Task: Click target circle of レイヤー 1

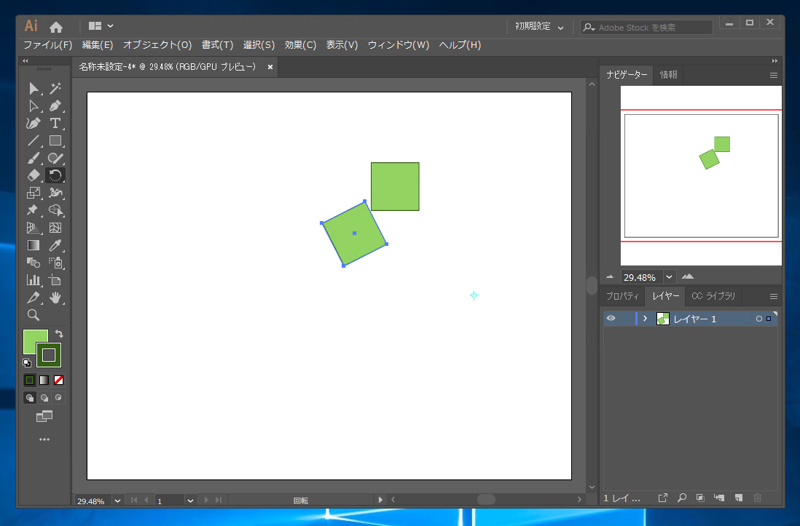Action: (x=759, y=319)
